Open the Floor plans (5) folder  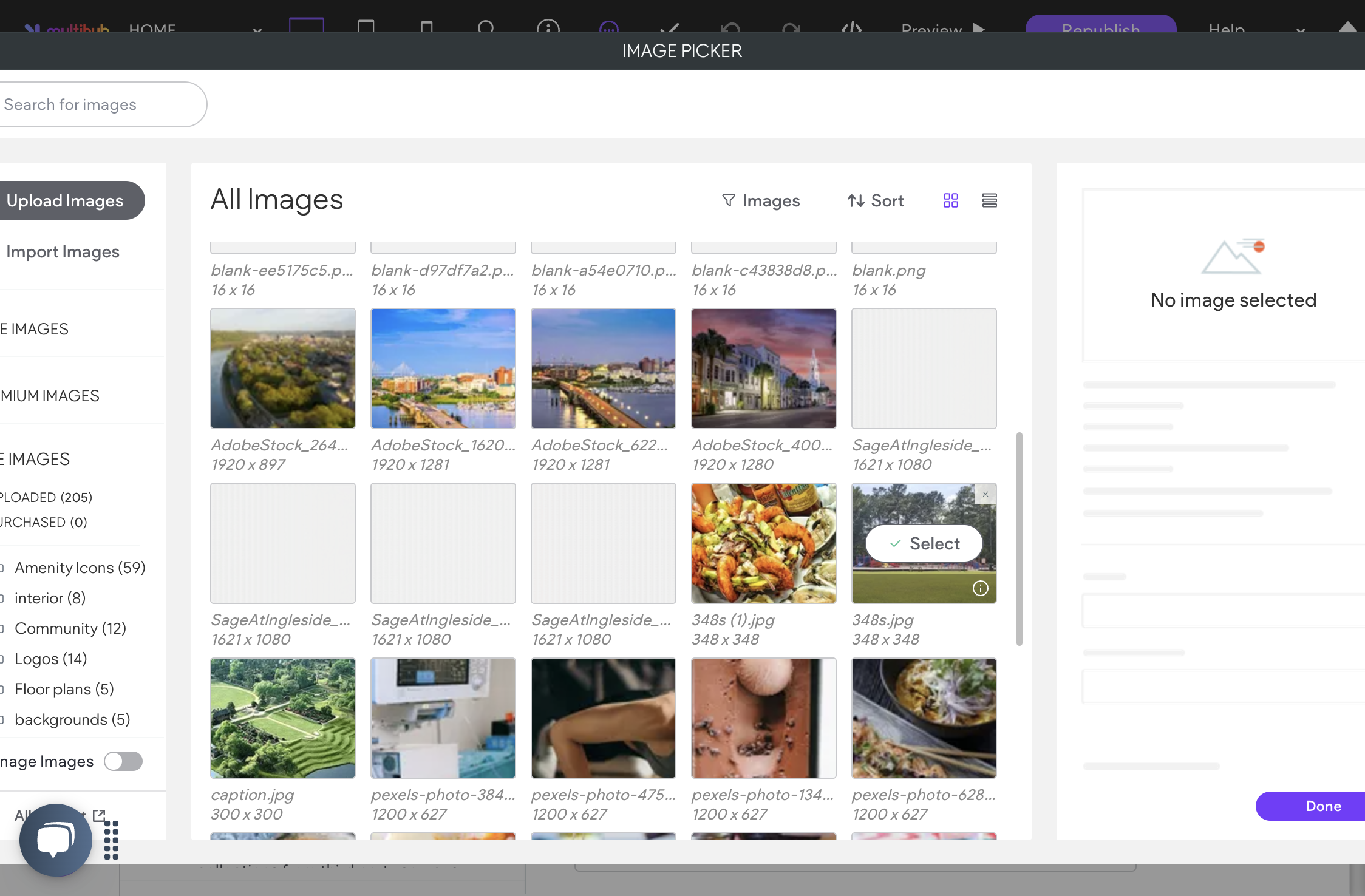pos(64,689)
